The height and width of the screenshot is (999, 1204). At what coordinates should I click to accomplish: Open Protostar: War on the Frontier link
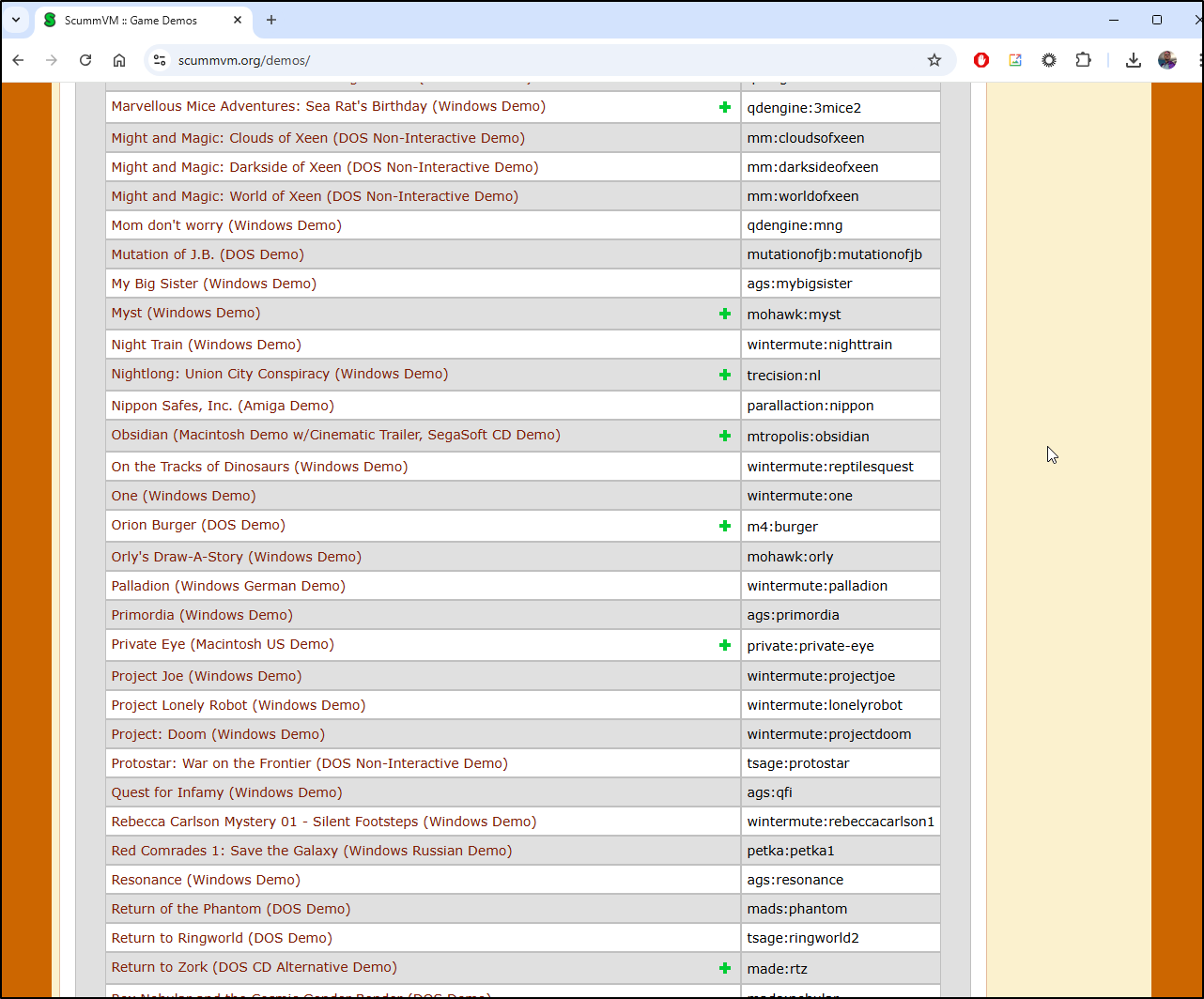[x=310, y=763]
